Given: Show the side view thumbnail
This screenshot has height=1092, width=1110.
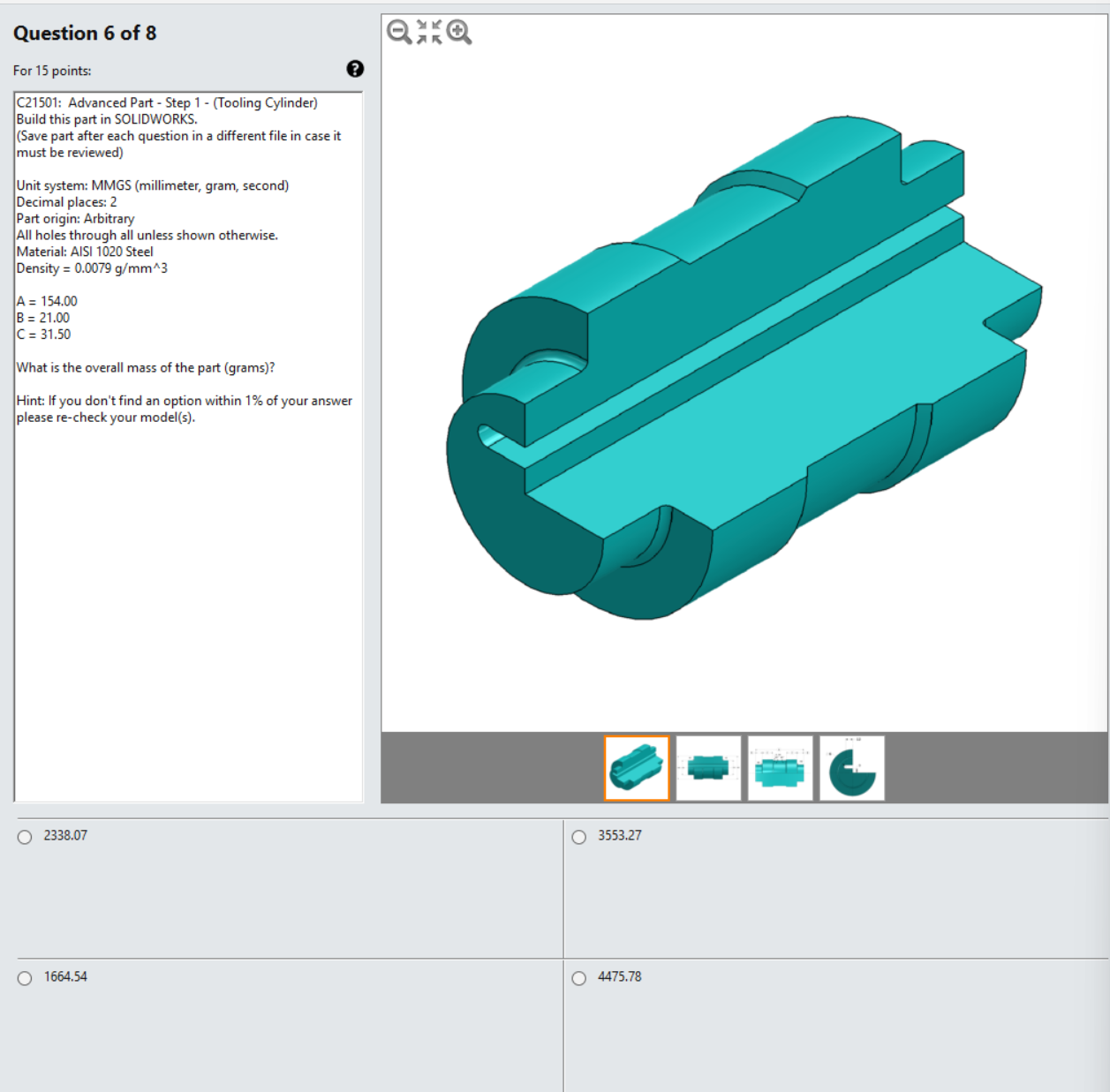Looking at the screenshot, I should coord(708,768).
